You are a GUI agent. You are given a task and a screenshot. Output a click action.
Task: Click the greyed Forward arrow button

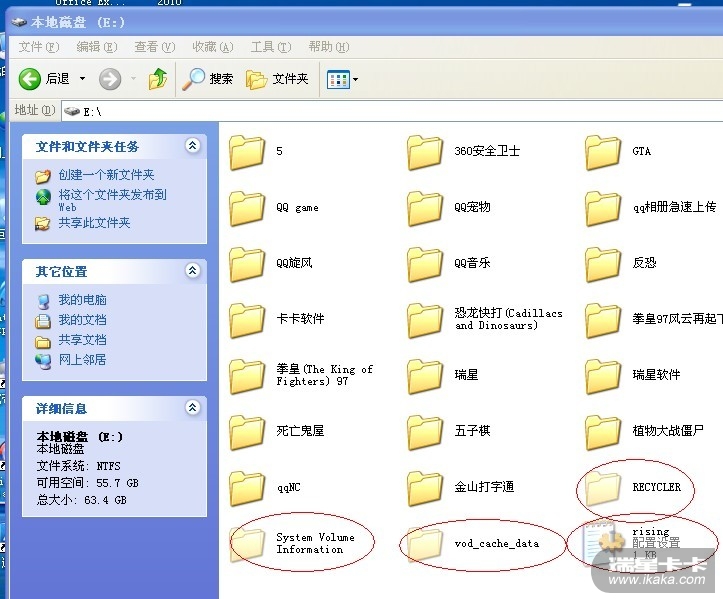[110, 79]
